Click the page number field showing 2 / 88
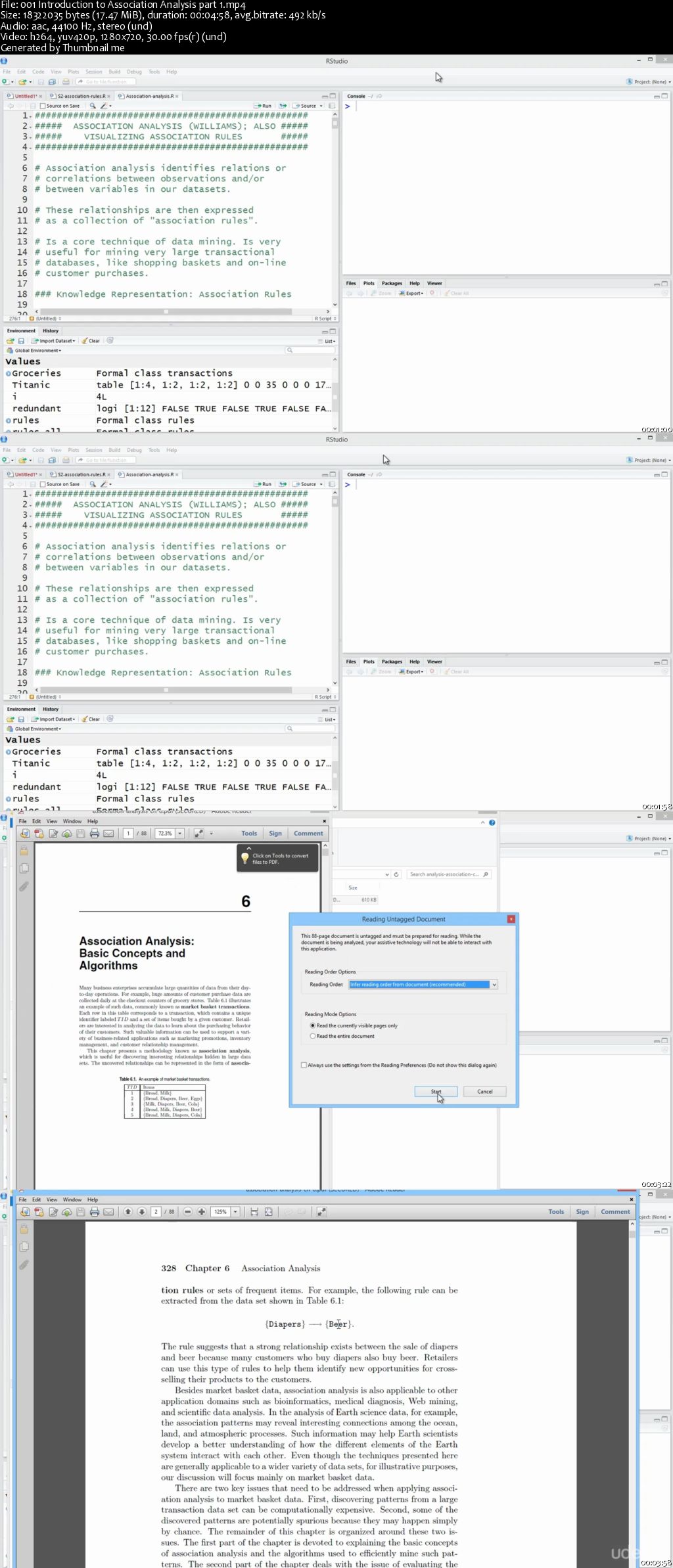The image size is (673, 1568). pos(156,1211)
